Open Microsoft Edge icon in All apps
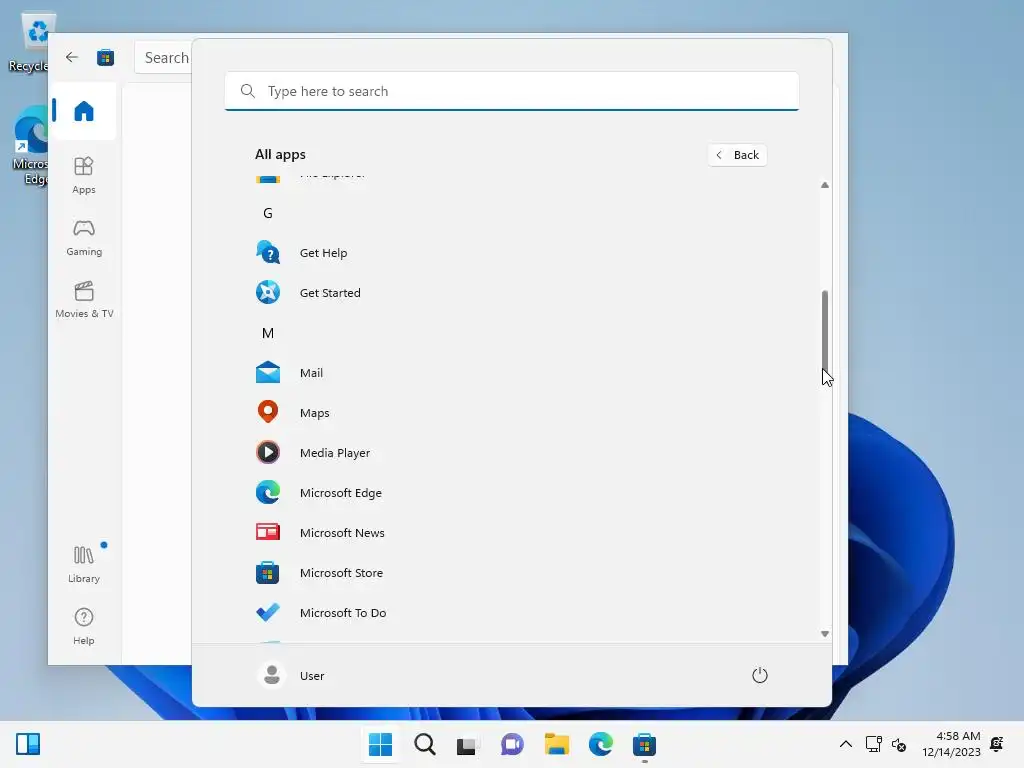Viewport: 1024px width, 768px height. pyautogui.click(x=268, y=492)
